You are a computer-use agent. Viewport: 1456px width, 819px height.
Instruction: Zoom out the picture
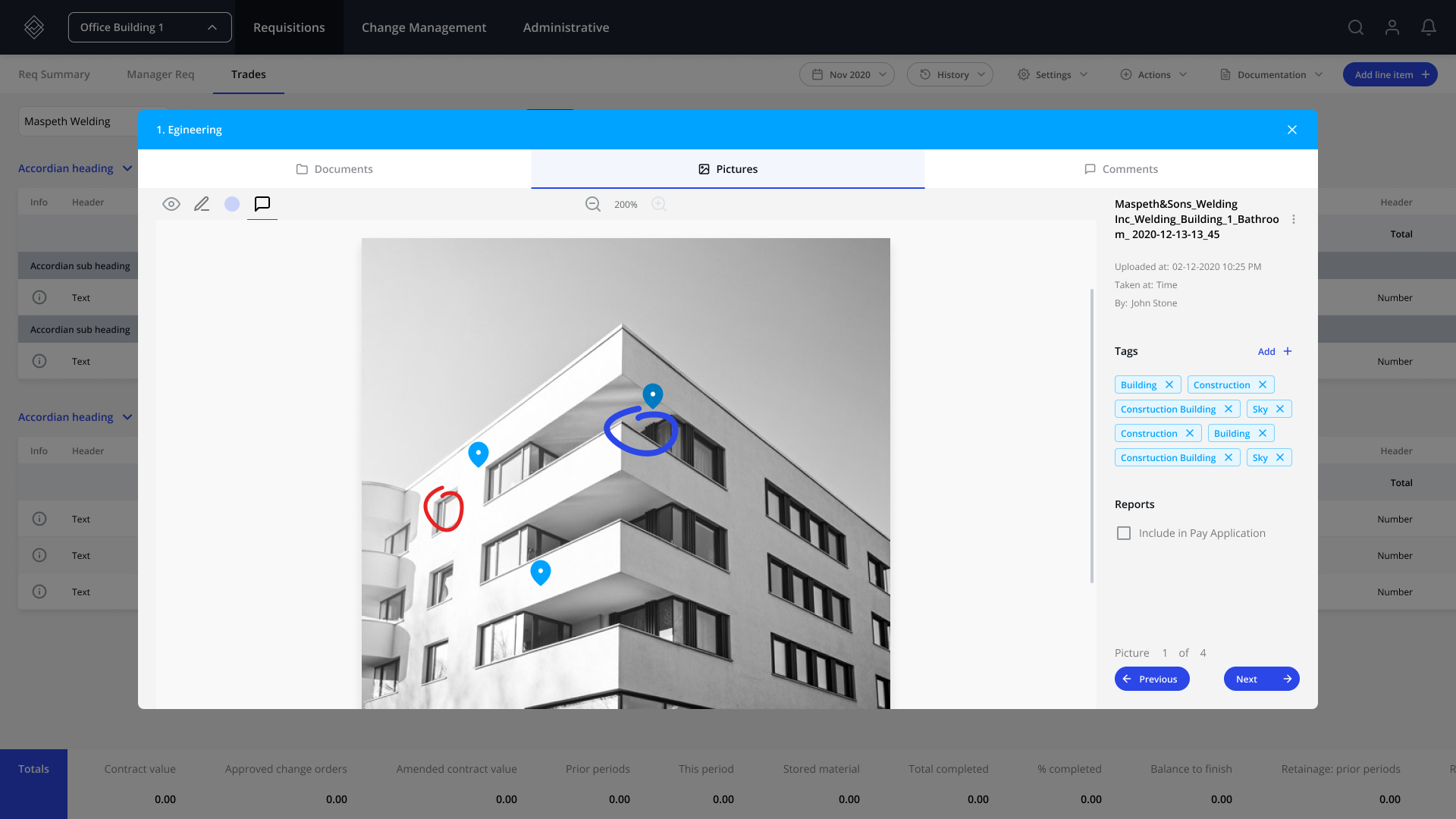(x=593, y=204)
